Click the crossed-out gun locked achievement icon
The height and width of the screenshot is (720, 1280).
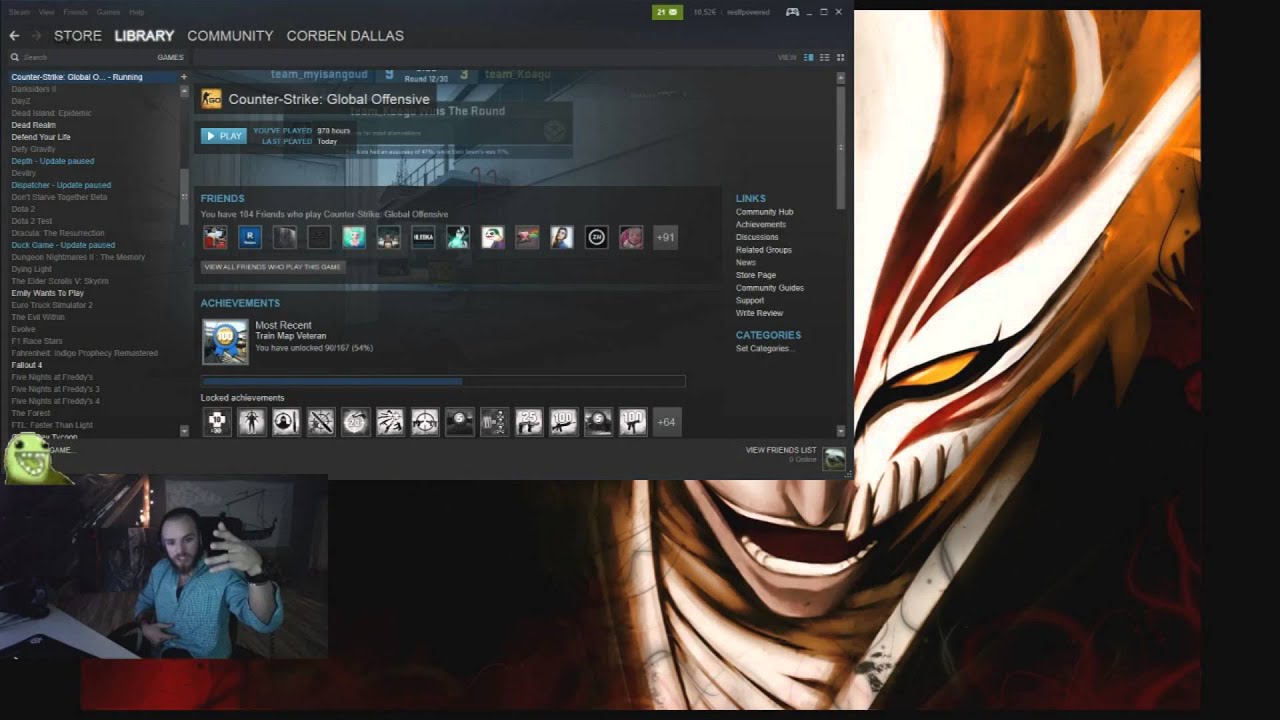coord(321,422)
